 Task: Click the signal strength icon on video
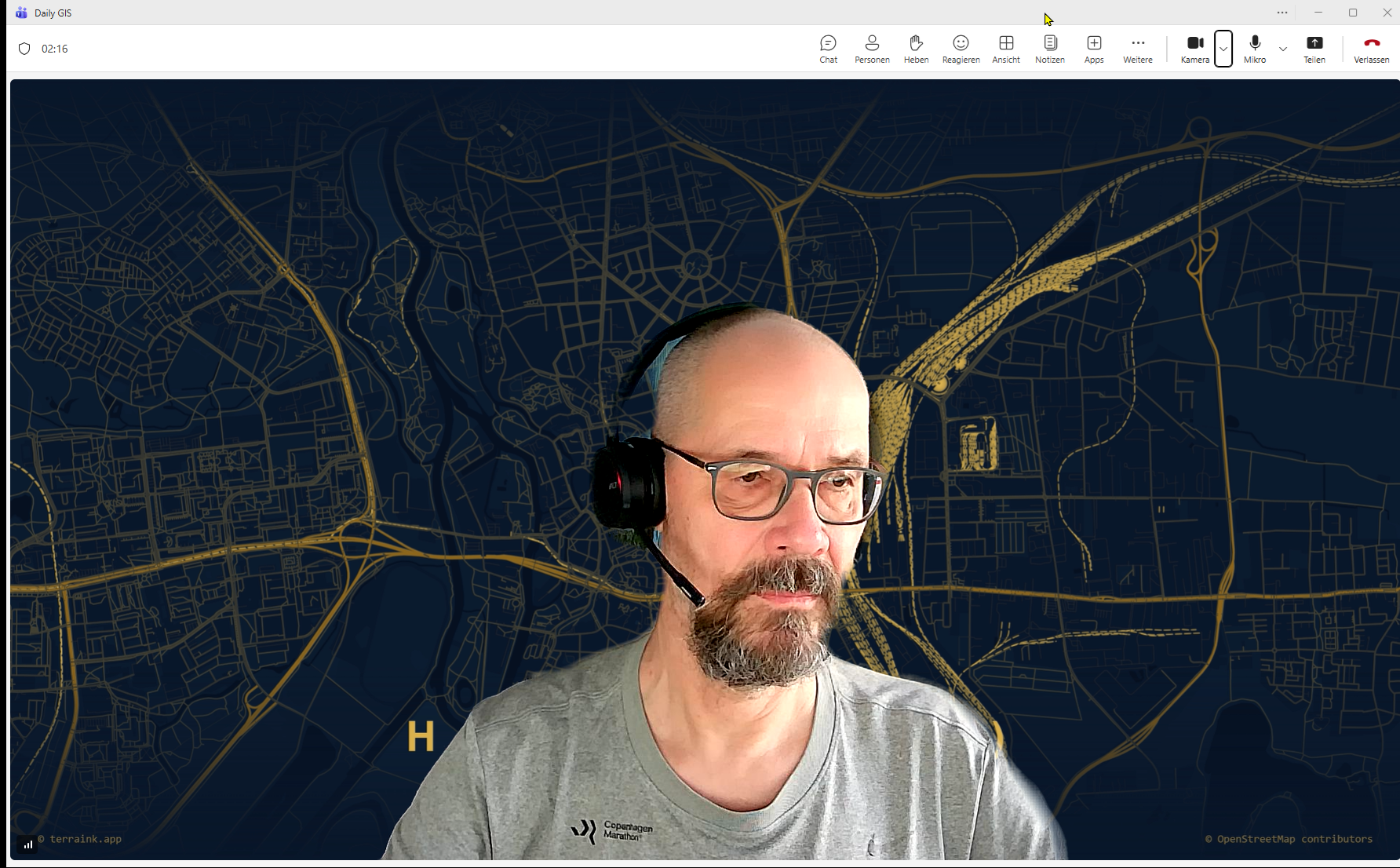[28, 844]
